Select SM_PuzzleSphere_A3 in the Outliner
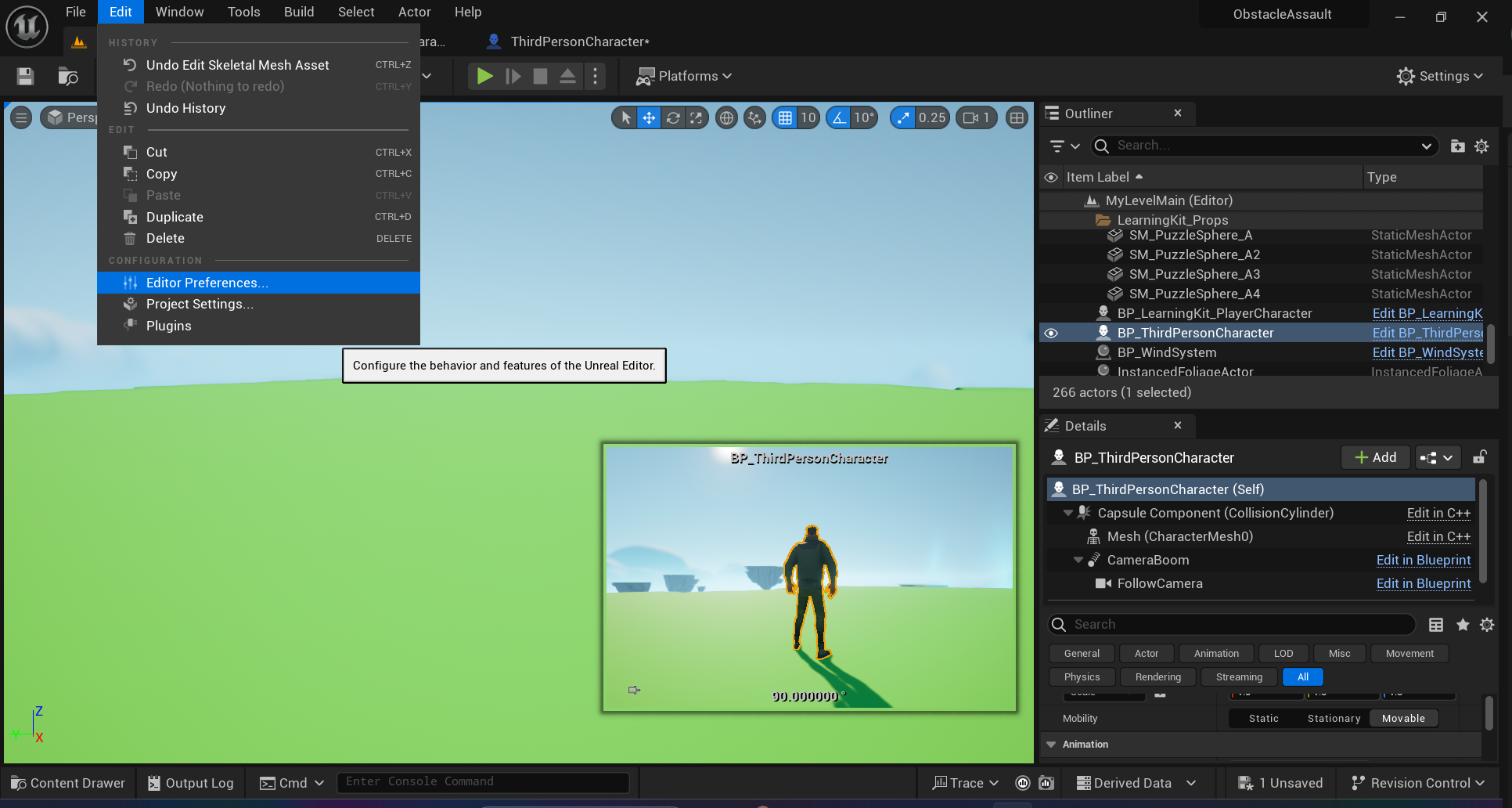Viewport: 1512px width, 808px height. point(1194,274)
